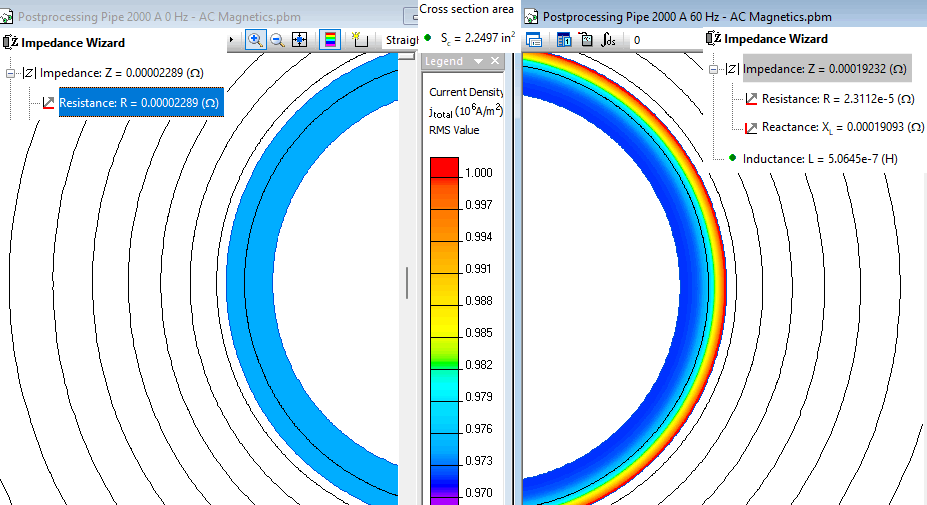Click the scrollbar thumb above the Legend panel
This screenshot has width=927, height=505.
pos(407,56)
